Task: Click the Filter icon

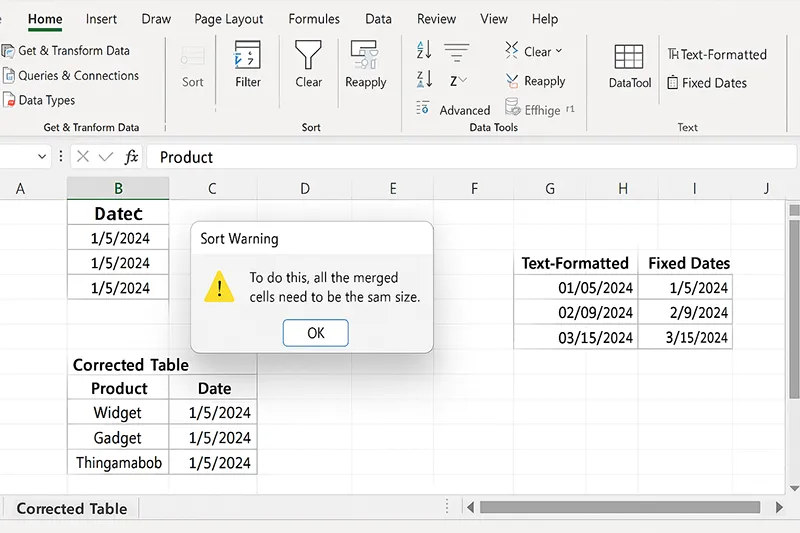Action: click(x=247, y=55)
